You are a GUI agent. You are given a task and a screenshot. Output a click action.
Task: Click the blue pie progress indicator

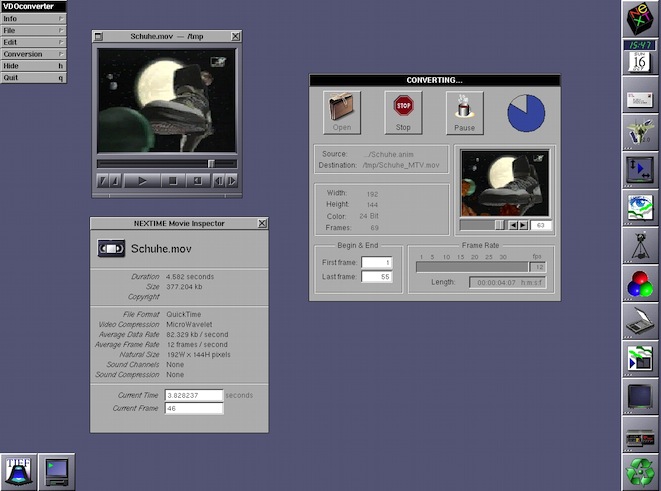click(526, 113)
